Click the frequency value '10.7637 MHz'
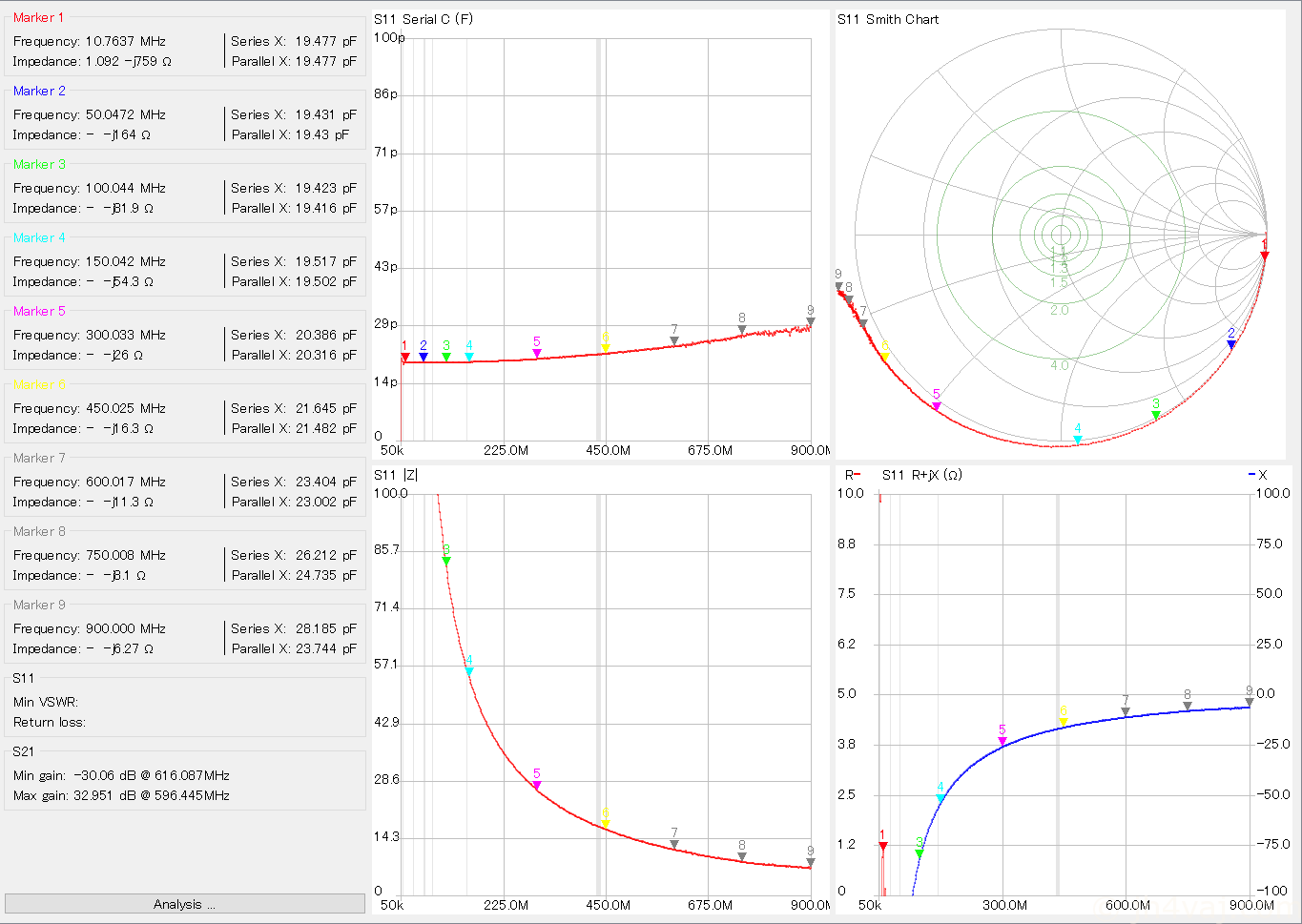Viewport: 1302px width, 924px height. [x=126, y=41]
